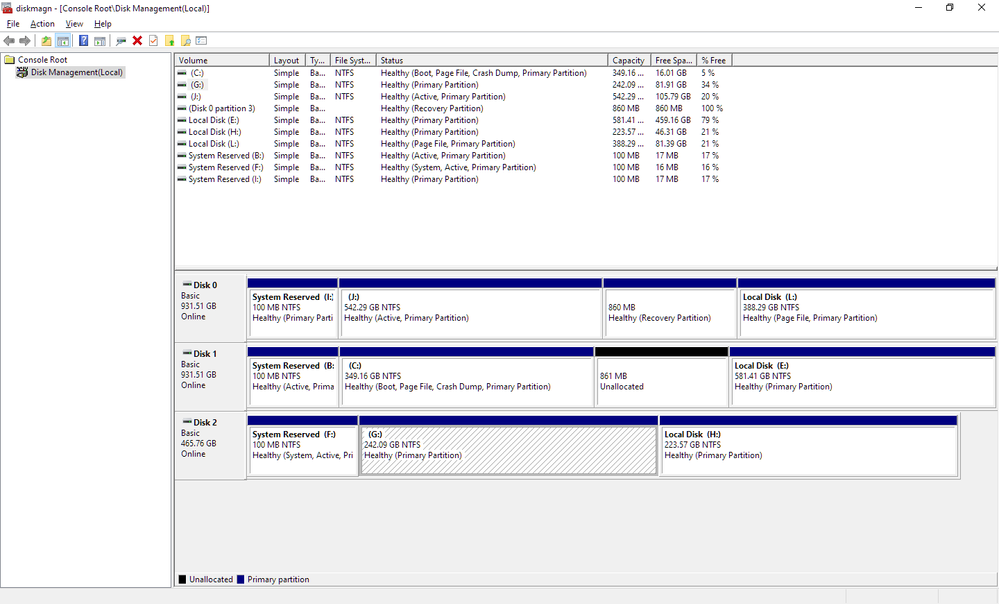This screenshot has height=604, width=999.
Task: Click the Disk 1 Basic 931.51 GB label
Action: pyautogui.click(x=211, y=377)
